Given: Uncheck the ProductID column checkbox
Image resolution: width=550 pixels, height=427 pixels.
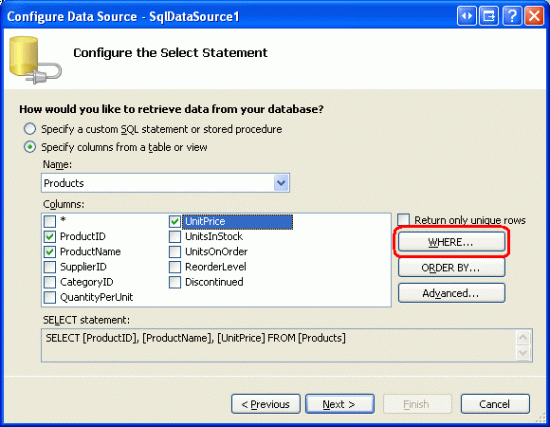Looking at the screenshot, I should pyautogui.click(x=50, y=236).
